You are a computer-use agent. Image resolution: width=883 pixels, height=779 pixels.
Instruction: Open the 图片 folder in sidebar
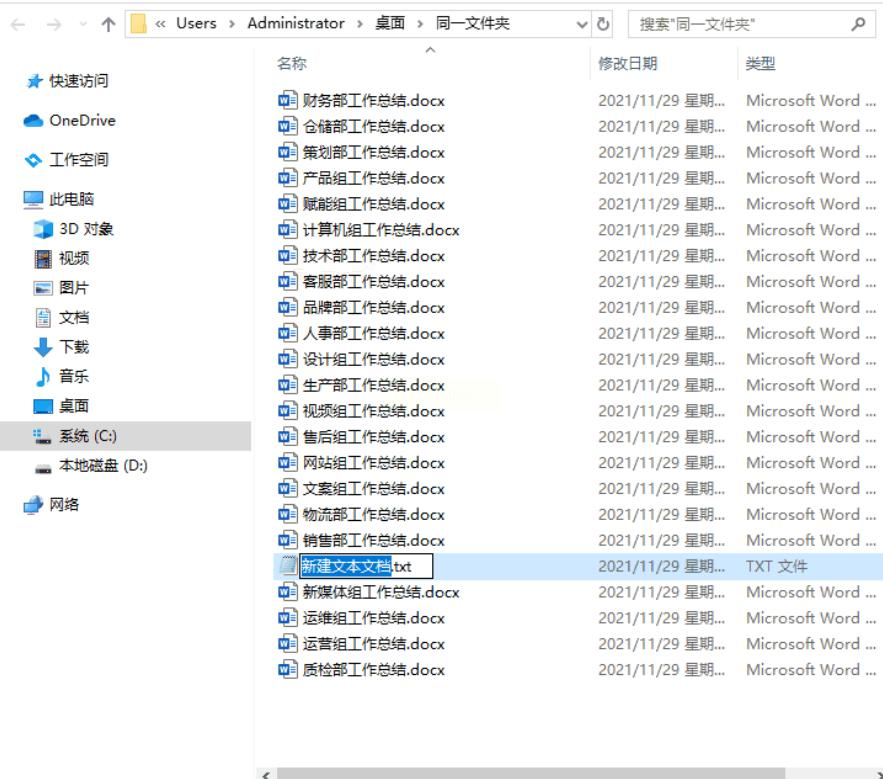(x=74, y=288)
